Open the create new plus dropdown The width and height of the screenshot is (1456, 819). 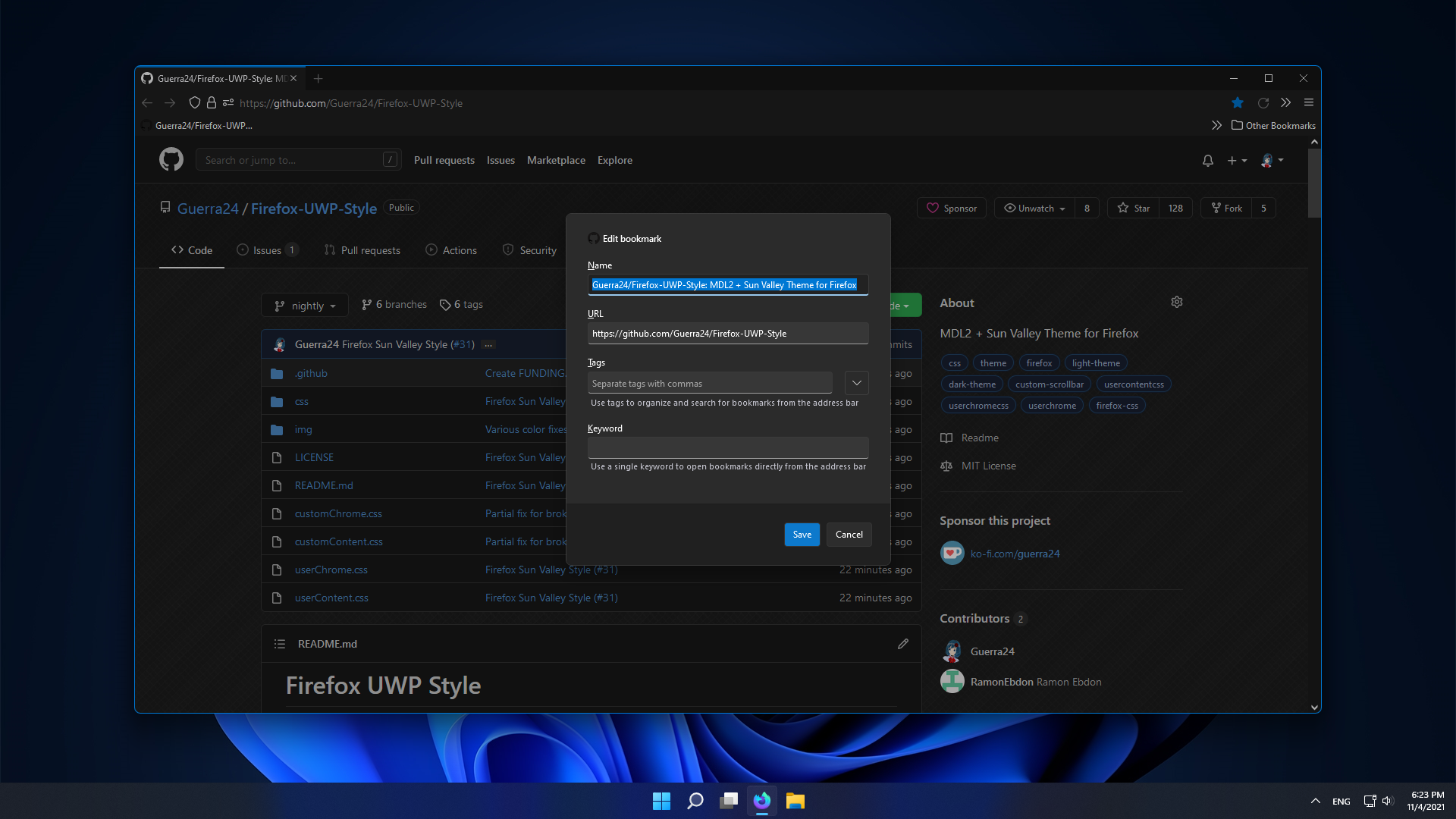pyautogui.click(x=1237, y=161)
